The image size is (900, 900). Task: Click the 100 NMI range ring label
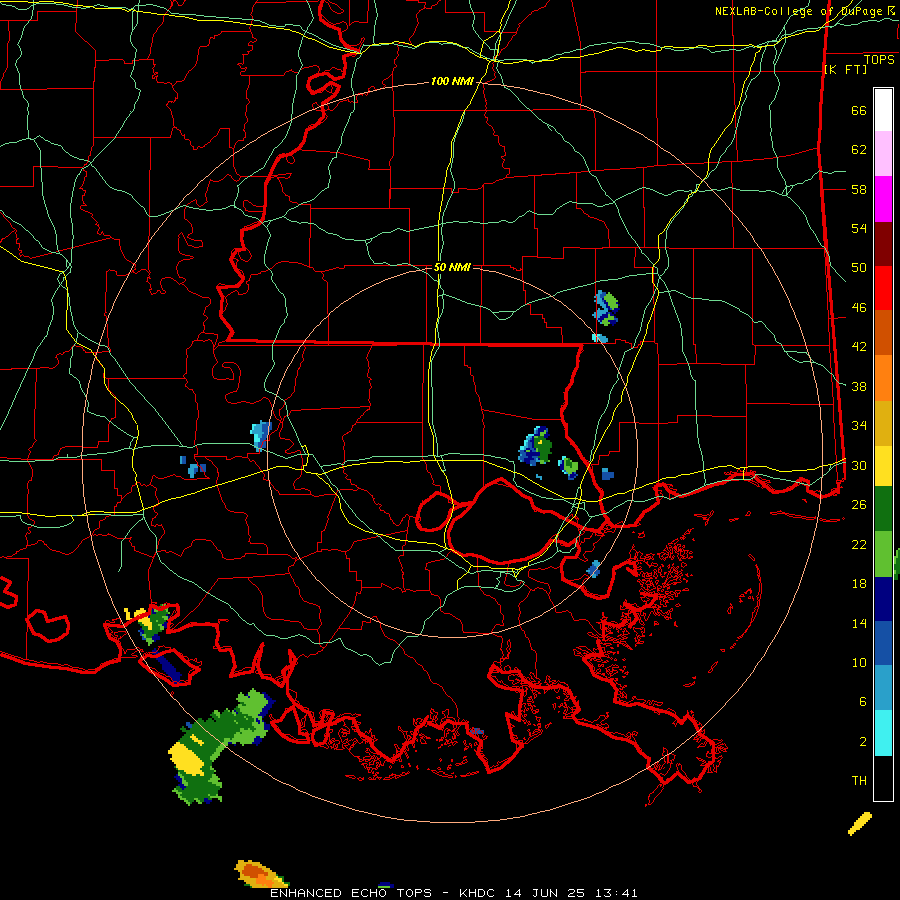coord(452,82)
